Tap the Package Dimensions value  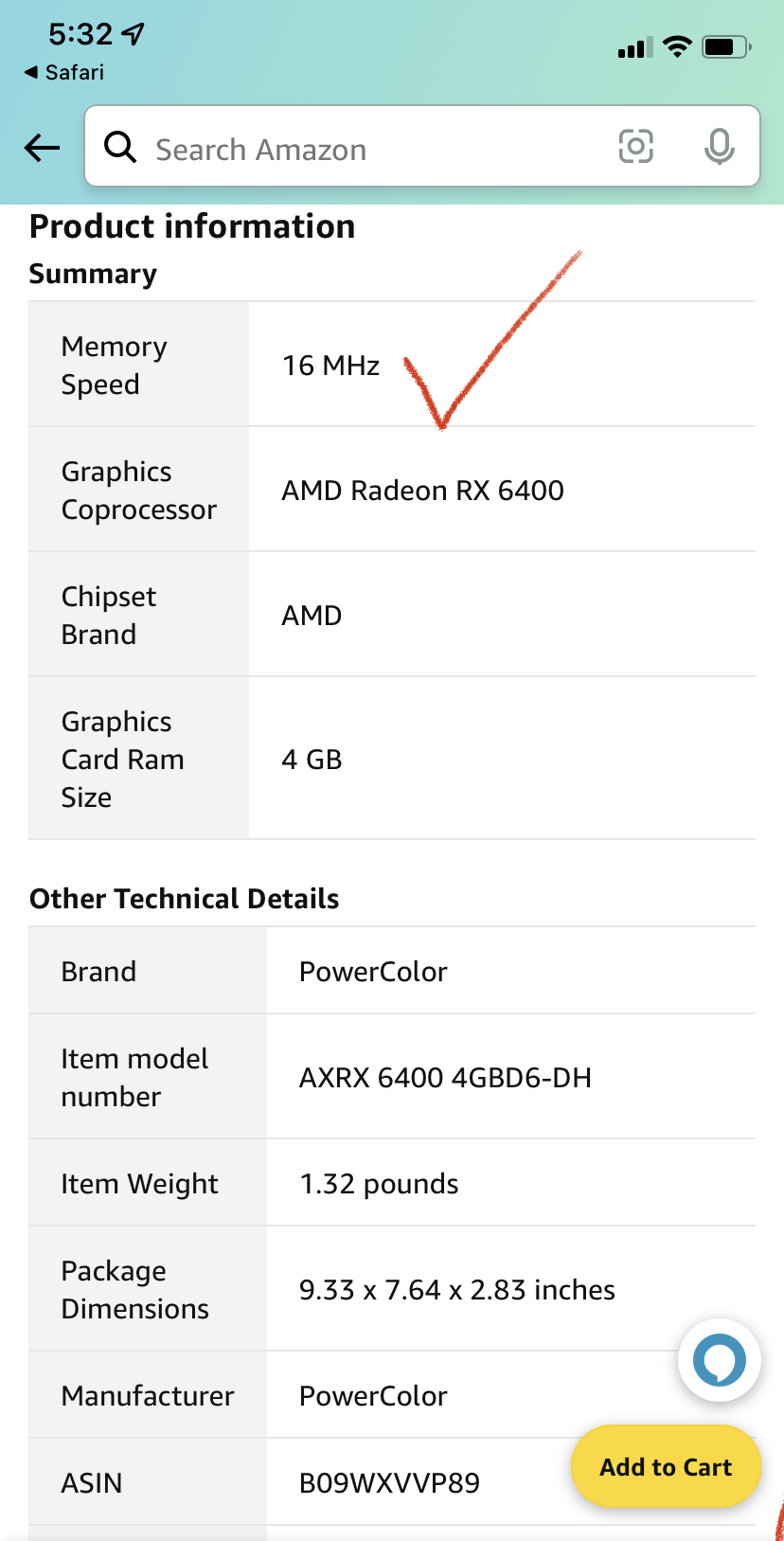click(456, 1290)
